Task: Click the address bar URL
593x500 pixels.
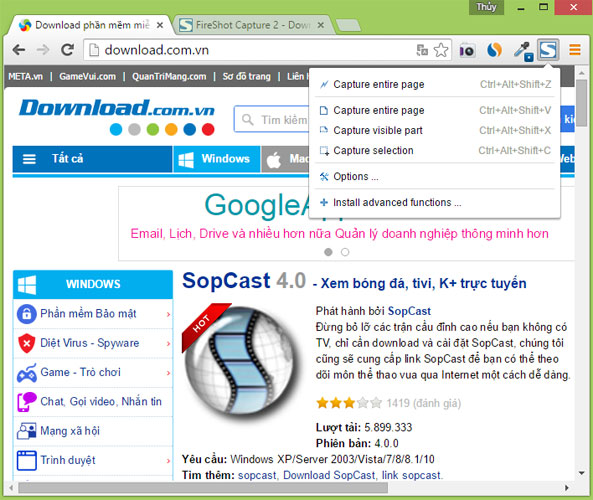Action: point(157,50)
